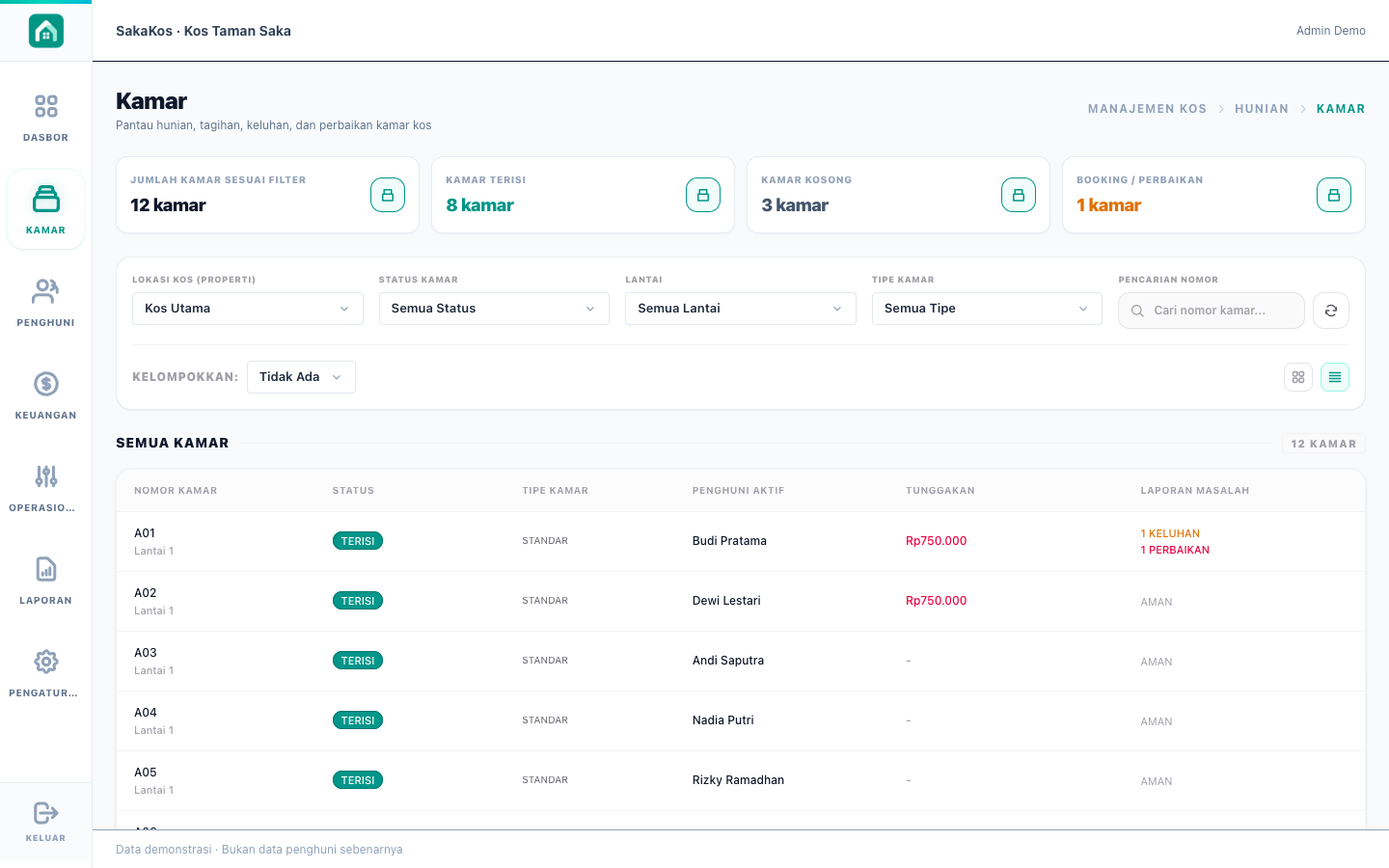Viewport: 1389px width, 868px height.
Task: Click the Kamar breadcrumb
Action: 1341,109
